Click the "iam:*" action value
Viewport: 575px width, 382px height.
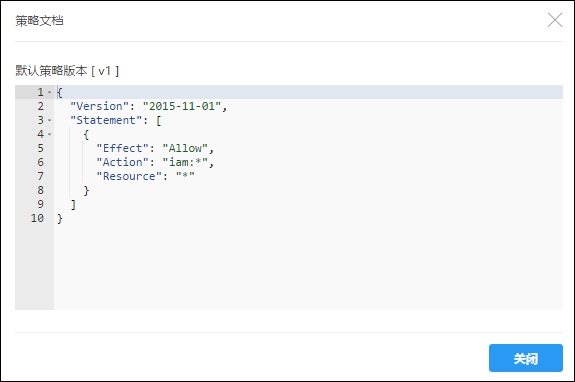pos(185,162)
